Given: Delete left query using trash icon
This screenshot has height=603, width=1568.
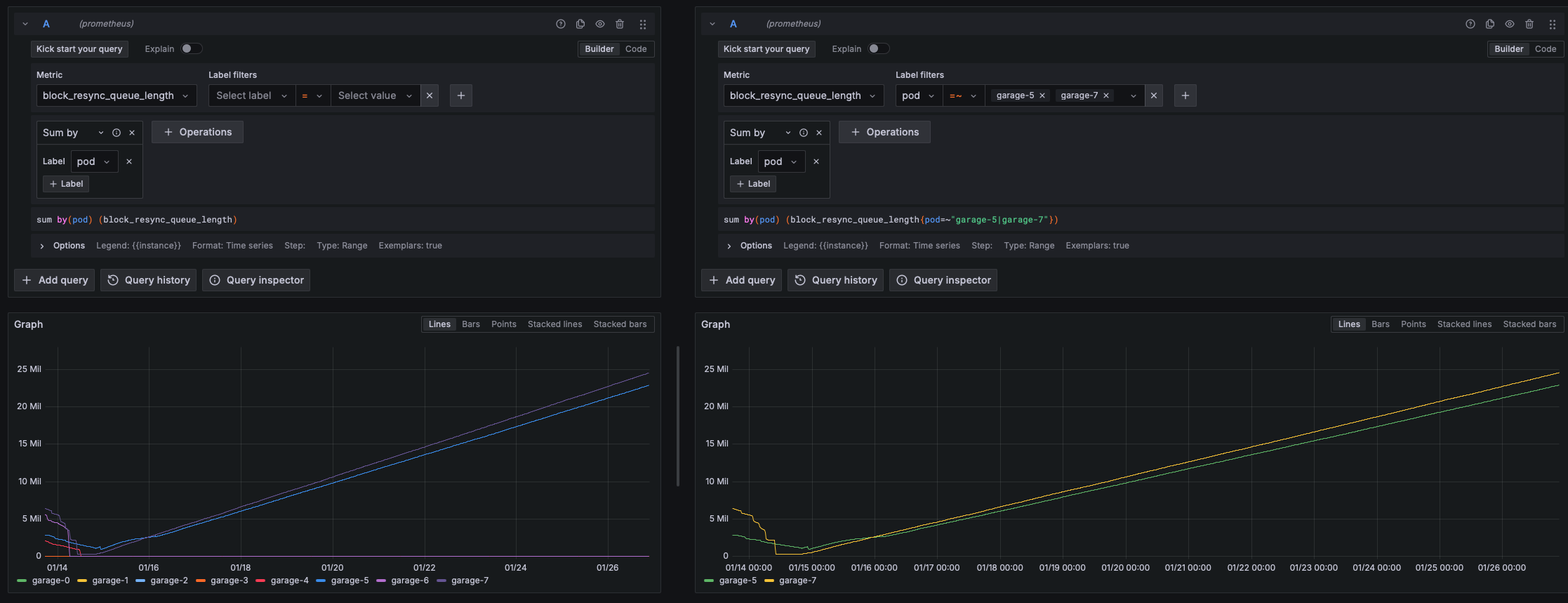Looking at the screenshot, I should [x=620, y=24].
